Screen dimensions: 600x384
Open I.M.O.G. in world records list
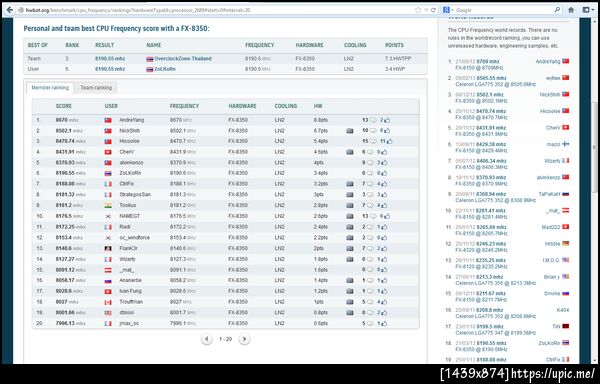pos(551,260)
